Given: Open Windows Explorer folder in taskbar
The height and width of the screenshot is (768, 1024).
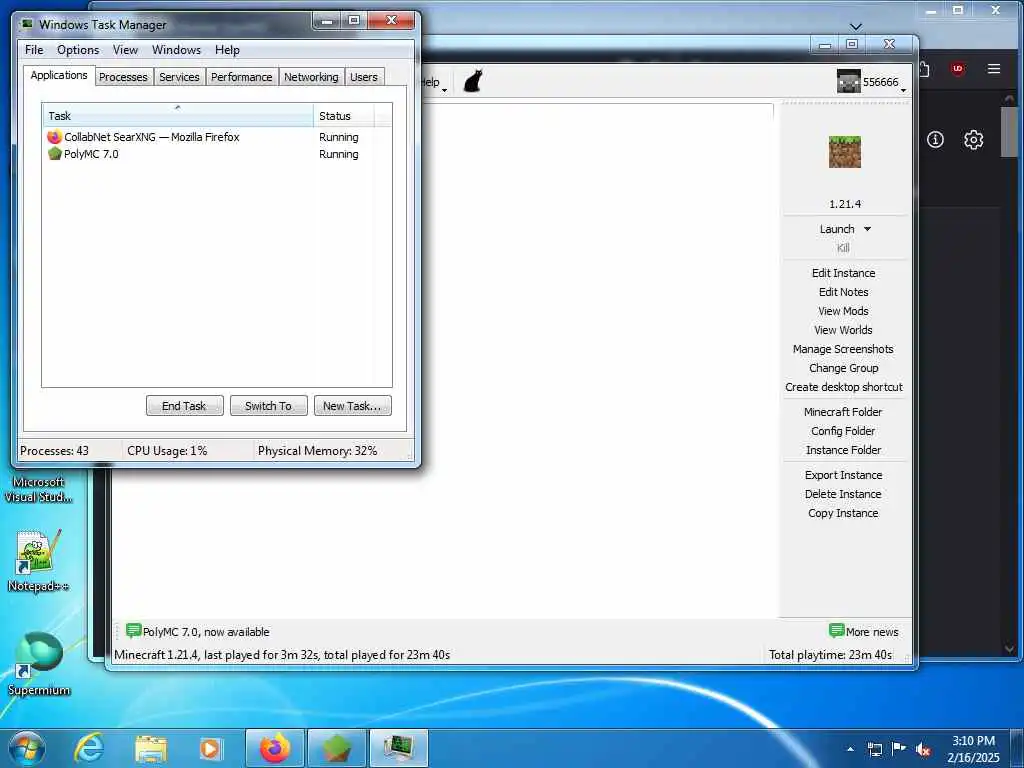Looking at the screenshot, I should pyautogui.click(x=151, y=748).
